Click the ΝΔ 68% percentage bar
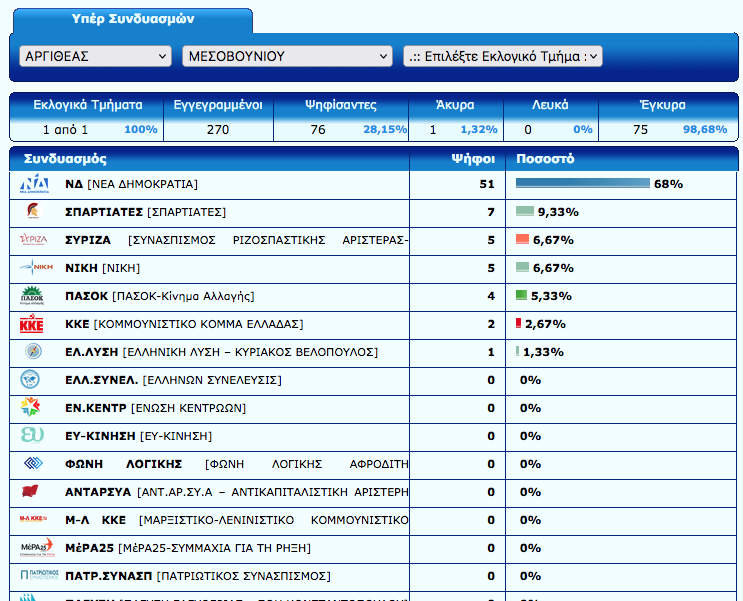 582,184
